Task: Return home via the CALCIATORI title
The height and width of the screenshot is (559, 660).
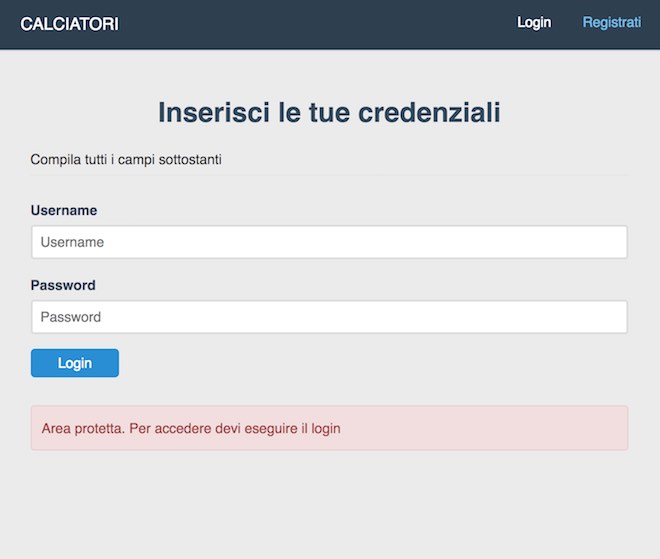Action: click(x=69, y=23)
